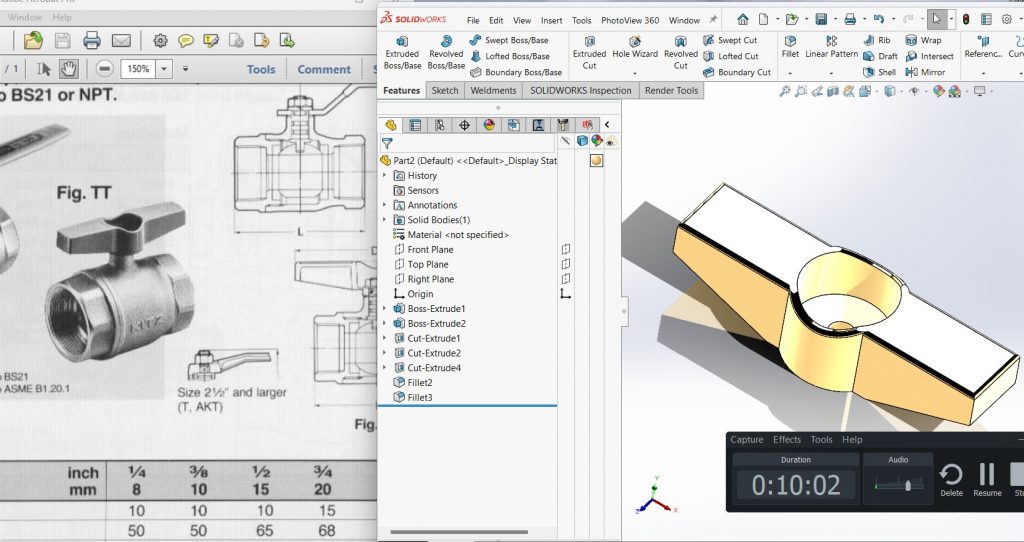
Task: Select the Wrap feature
Action: click(923, 40)
